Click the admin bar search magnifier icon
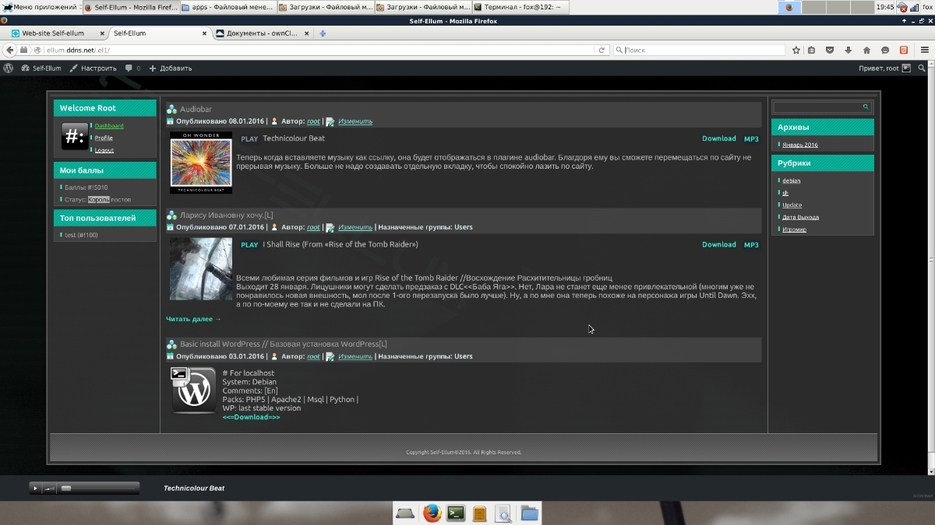This screenshot has width=935, height=525. [x=922, y=68]
